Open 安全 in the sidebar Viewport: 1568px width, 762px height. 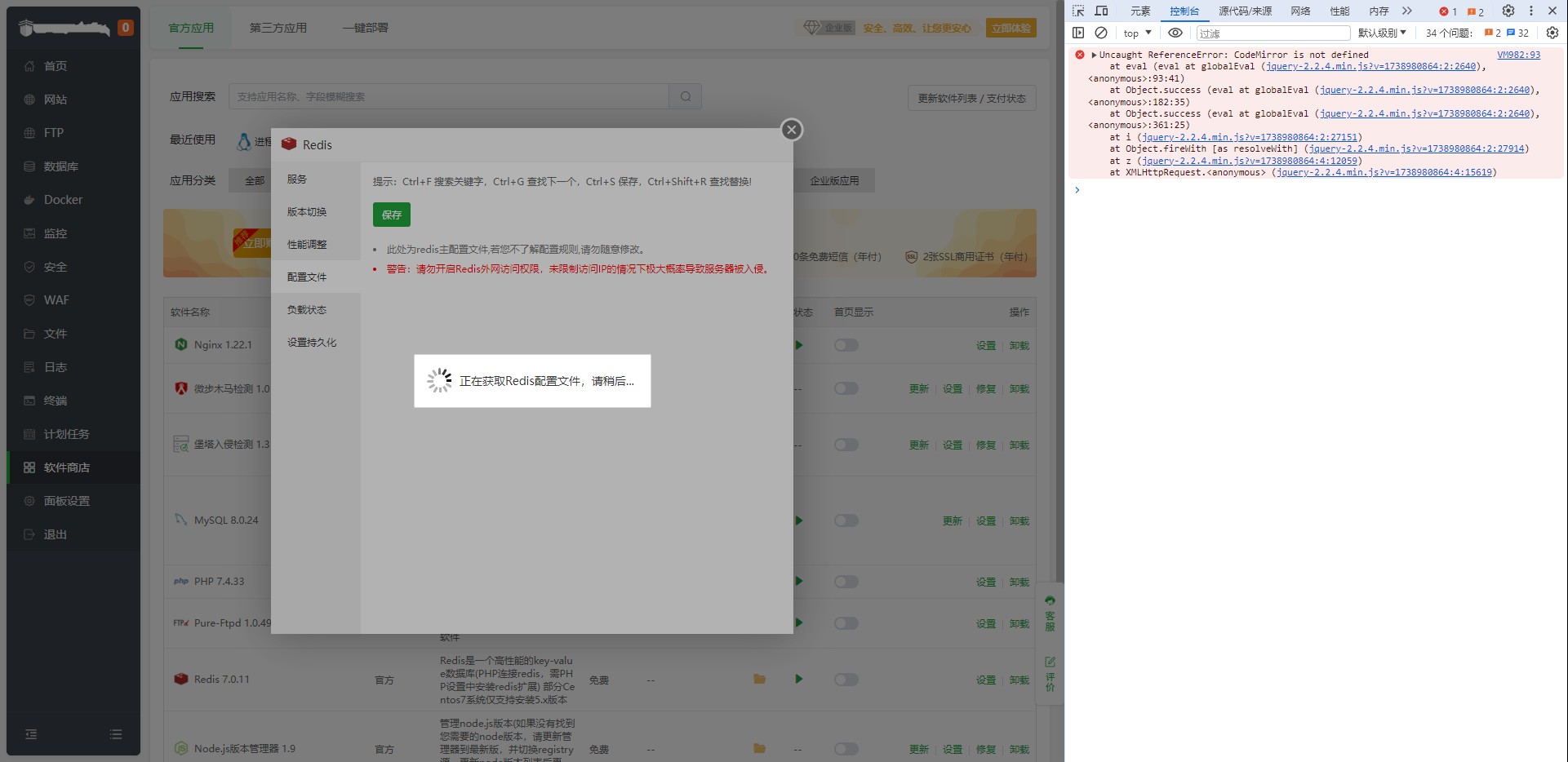(73, 267)
